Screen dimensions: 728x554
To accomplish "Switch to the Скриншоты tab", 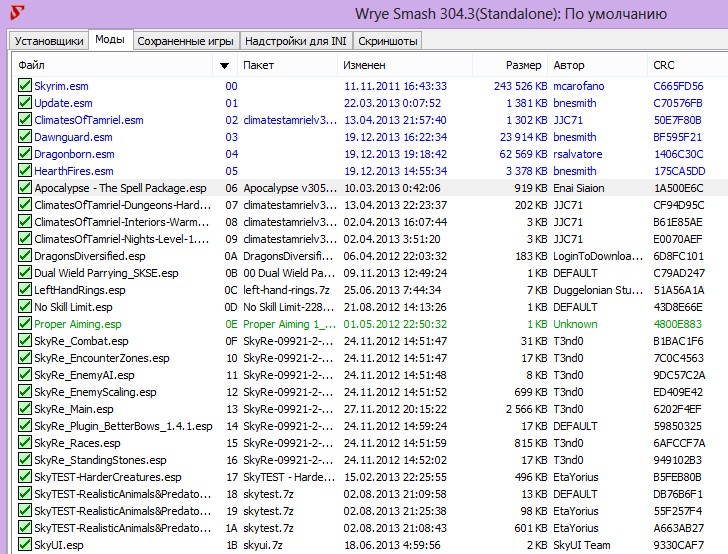I will coord(388,41).
